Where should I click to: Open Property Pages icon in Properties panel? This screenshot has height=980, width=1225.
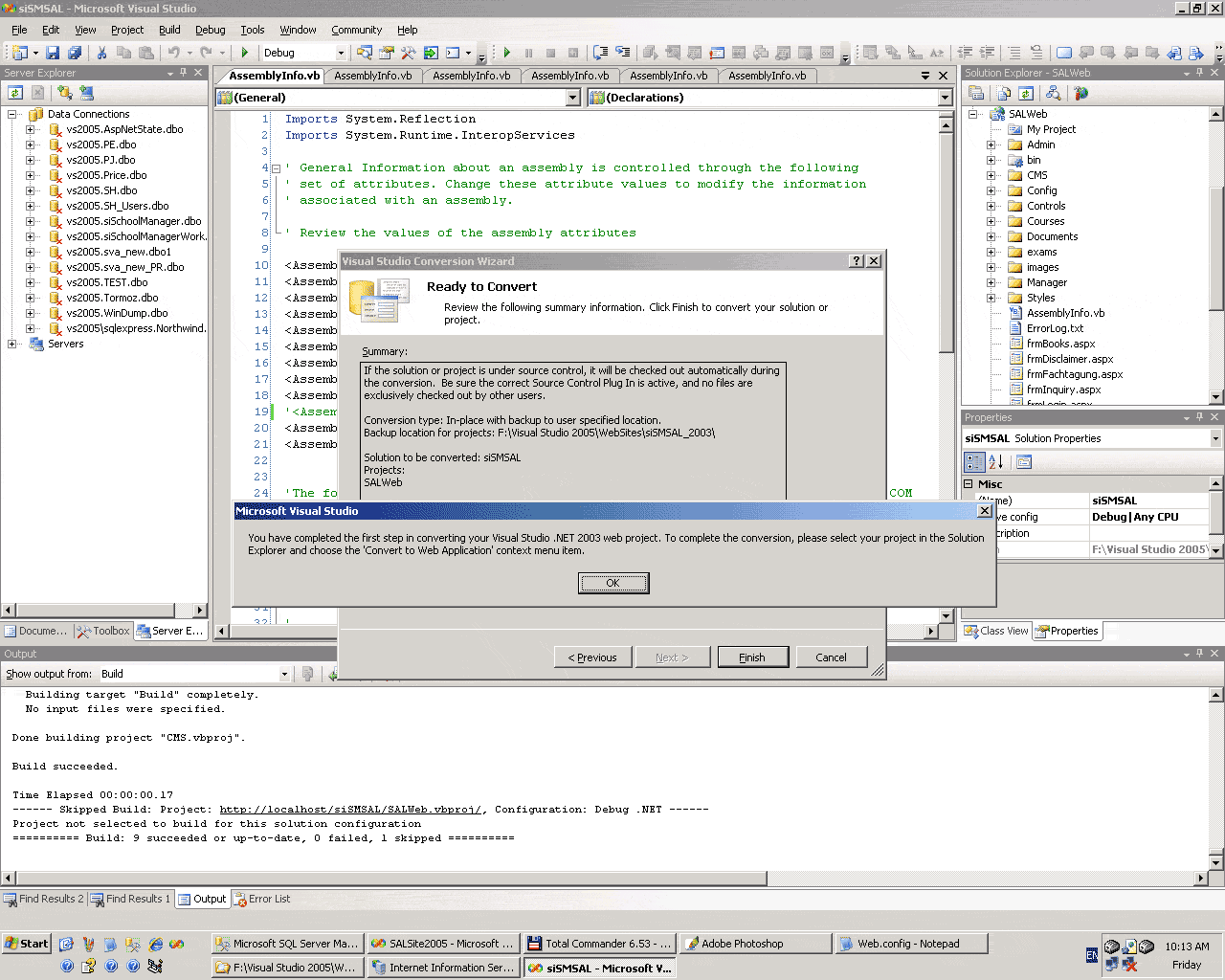click(x=1024, y=462)
